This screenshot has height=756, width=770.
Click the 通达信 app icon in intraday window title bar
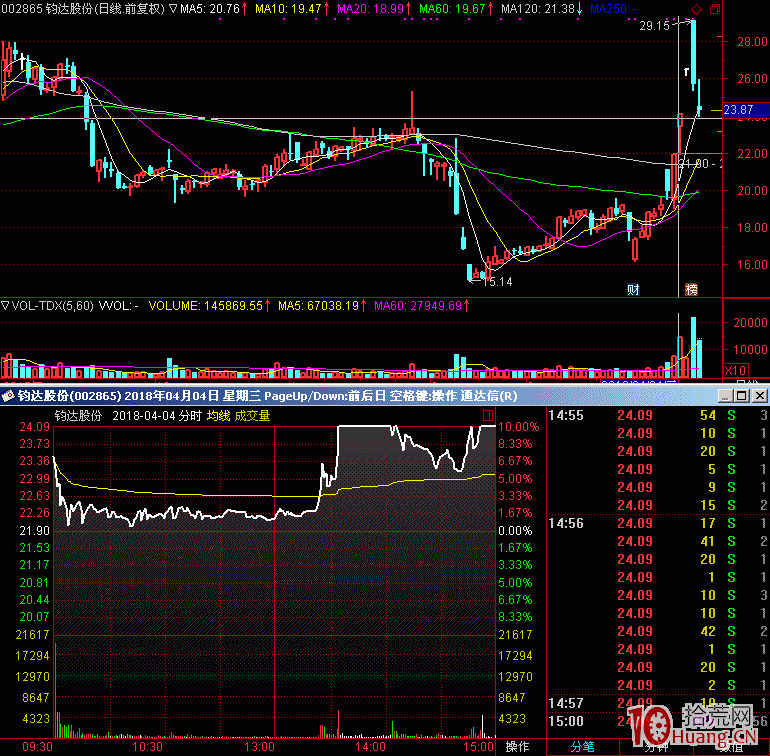[x=7, y=395]
